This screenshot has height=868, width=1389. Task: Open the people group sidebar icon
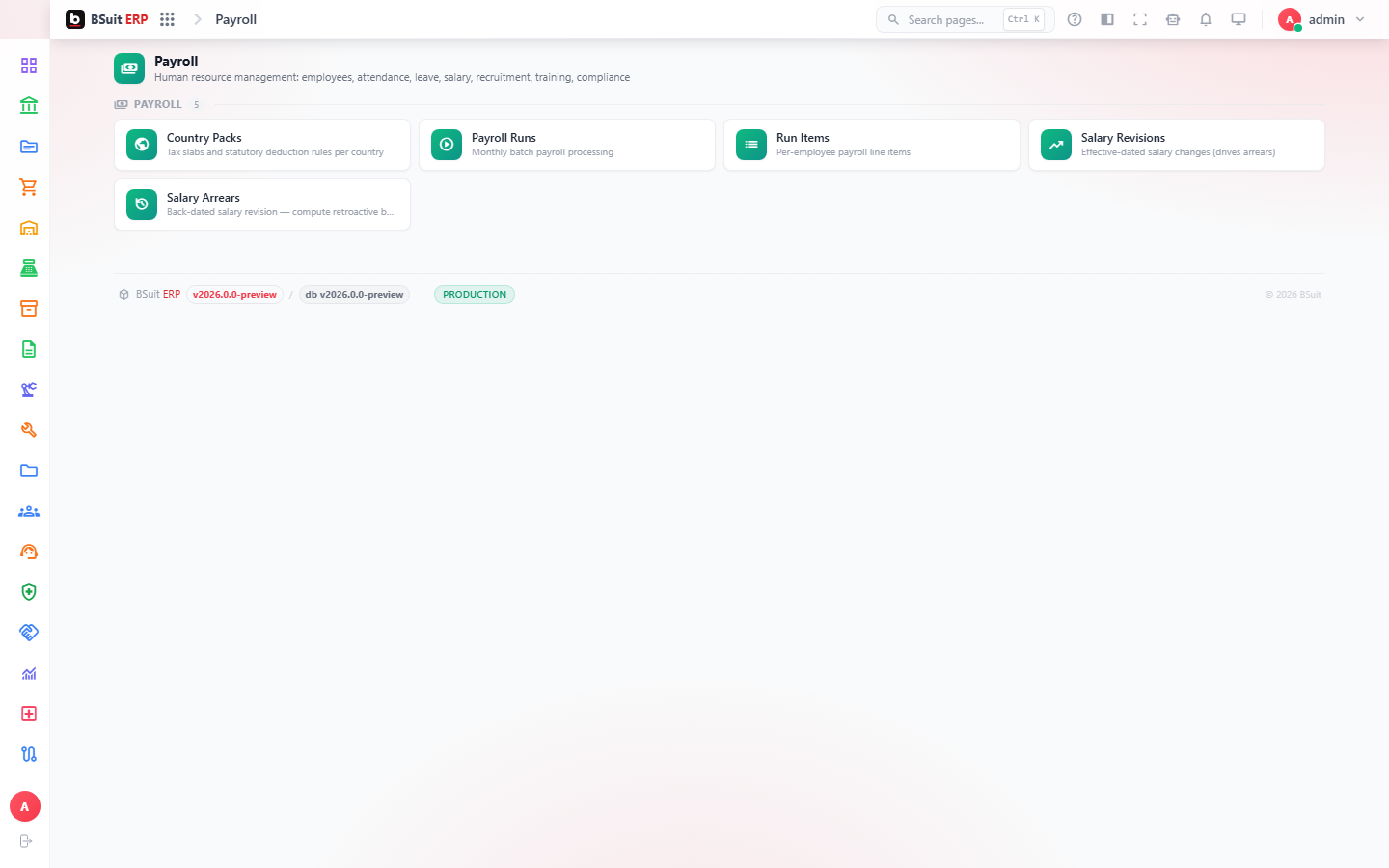[x=29, y=511]
